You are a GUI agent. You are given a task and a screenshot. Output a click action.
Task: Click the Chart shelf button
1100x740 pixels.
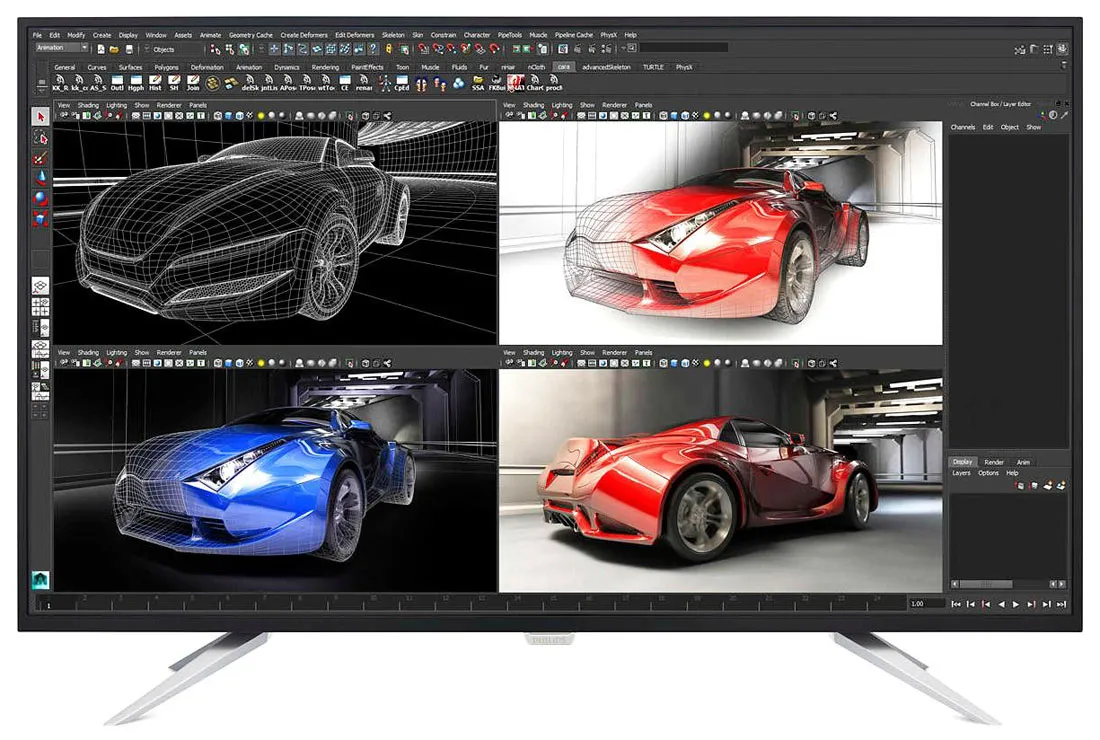coord(535,83)
